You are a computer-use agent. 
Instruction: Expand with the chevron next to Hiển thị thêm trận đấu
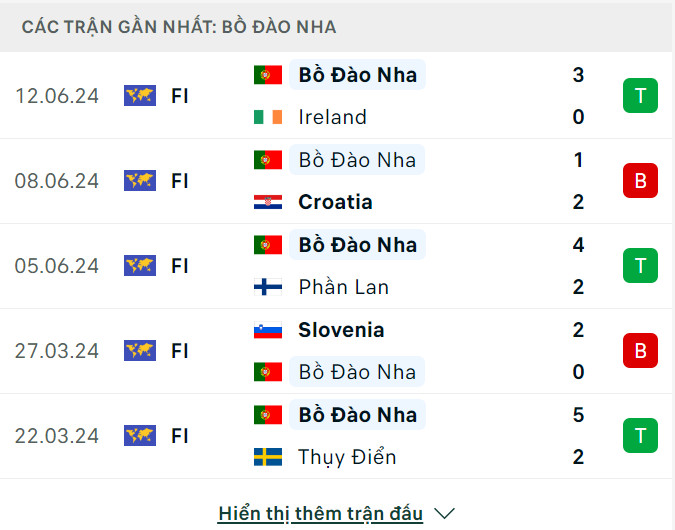pos(446,514)
